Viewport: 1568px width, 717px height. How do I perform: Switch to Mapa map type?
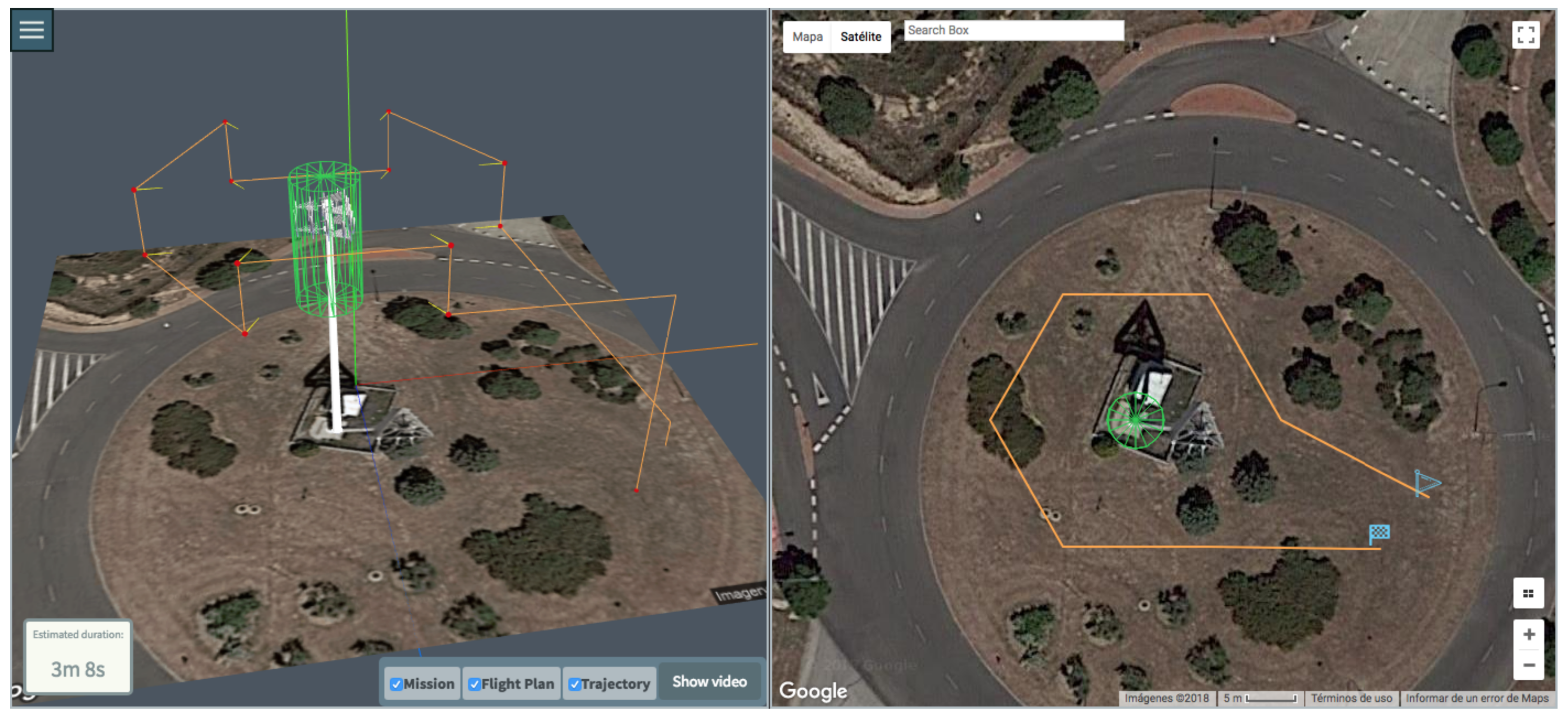tap(807, 36)
